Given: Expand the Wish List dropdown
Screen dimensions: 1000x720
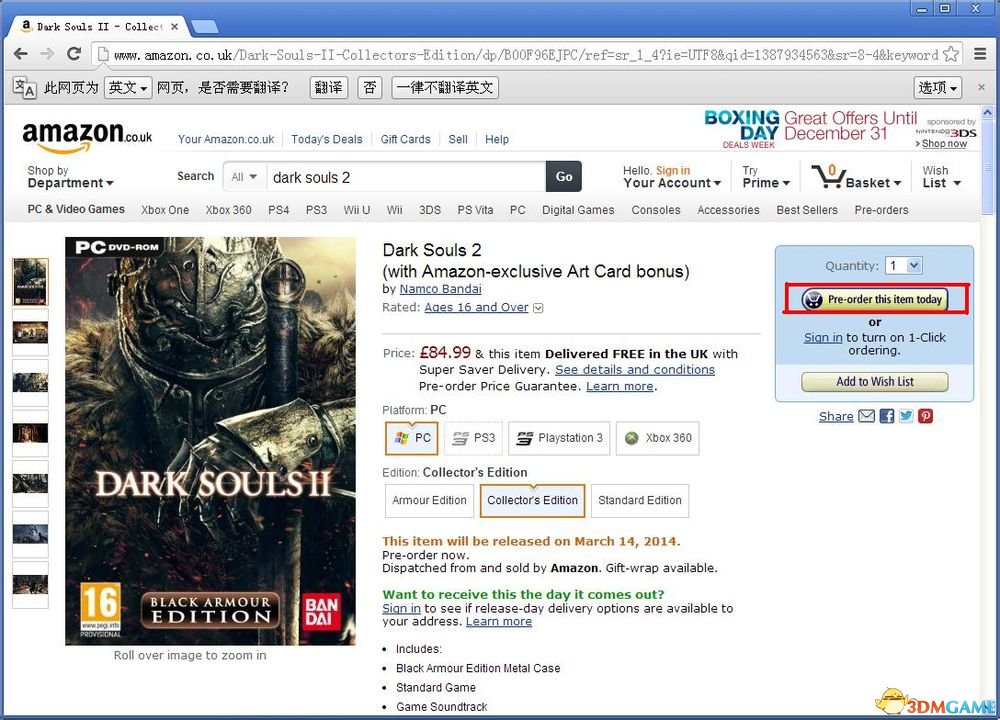Looking at the screenshot, I should tap(941, 177).
